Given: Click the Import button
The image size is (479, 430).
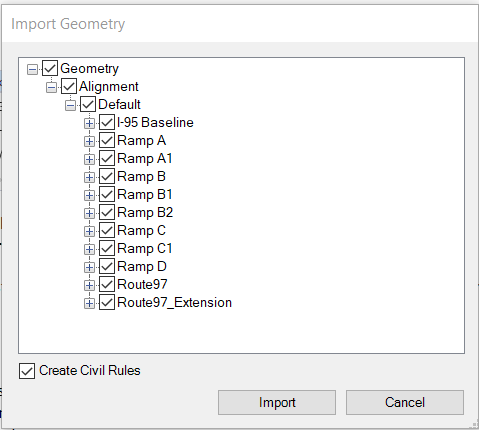Looking at the screenshot, I should [x=277, y=402].
